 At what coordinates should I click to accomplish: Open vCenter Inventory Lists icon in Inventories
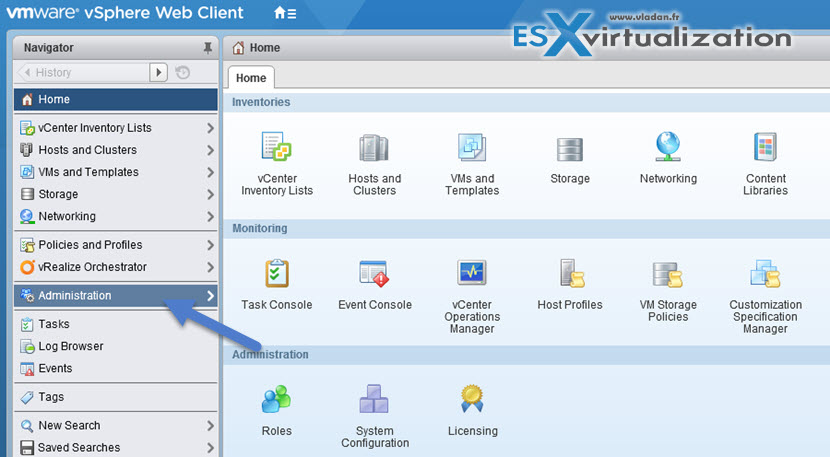click(276, 147)
